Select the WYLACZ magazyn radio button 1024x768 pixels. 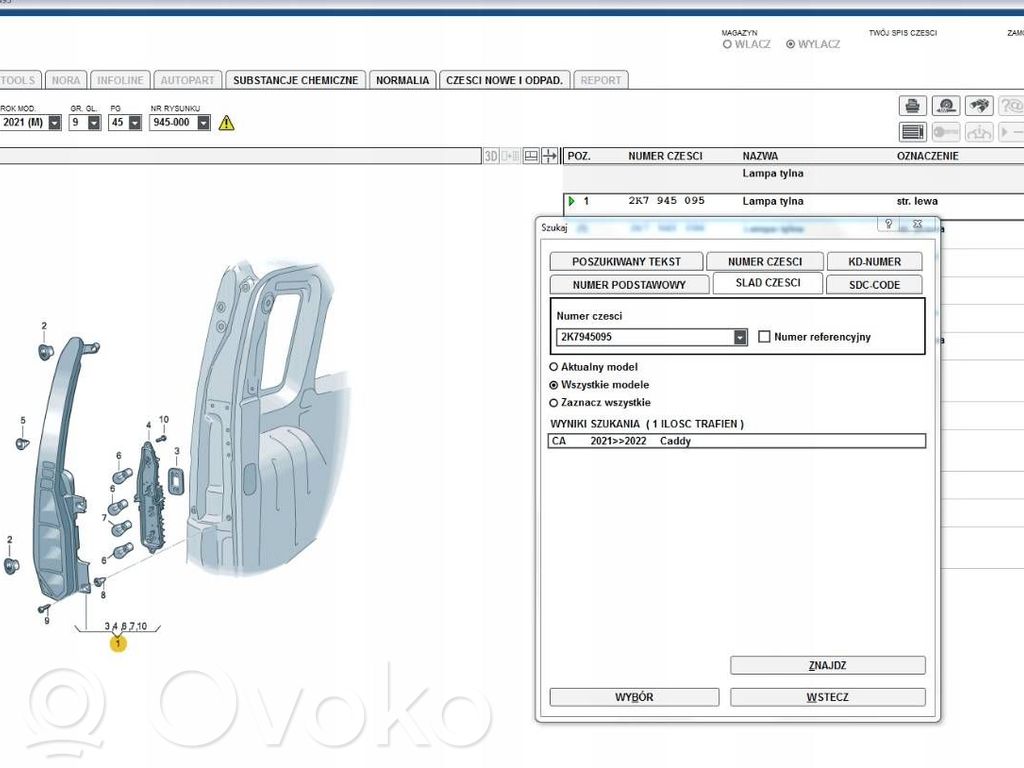coord(790,44)
